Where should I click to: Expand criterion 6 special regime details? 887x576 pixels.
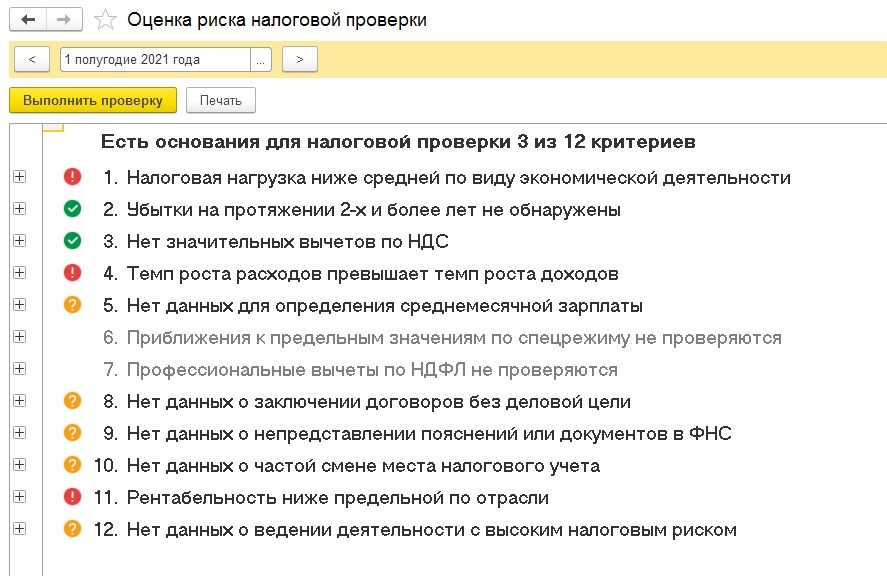[20, 337]
